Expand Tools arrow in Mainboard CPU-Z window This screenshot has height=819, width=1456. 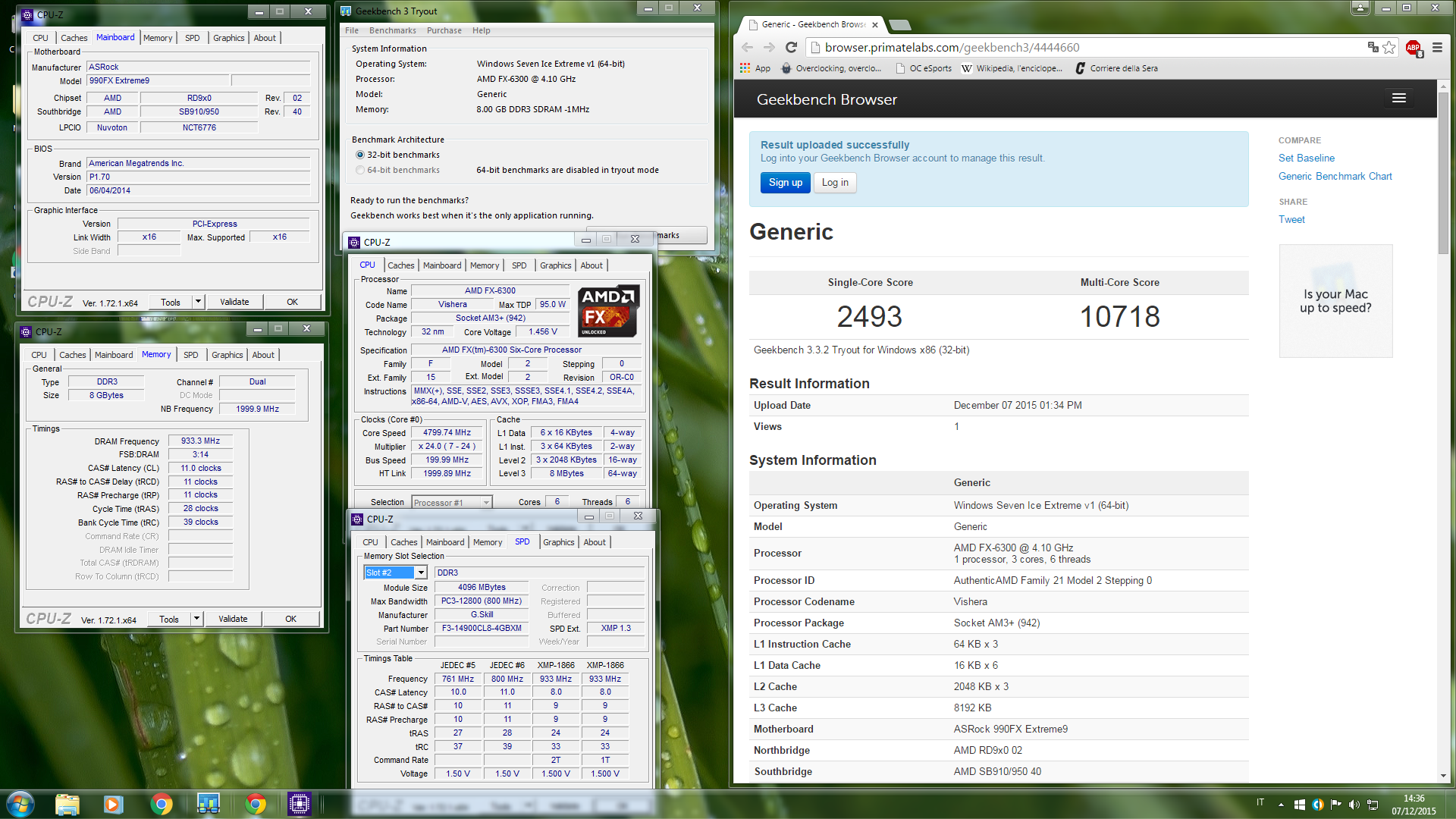(198, 302)
